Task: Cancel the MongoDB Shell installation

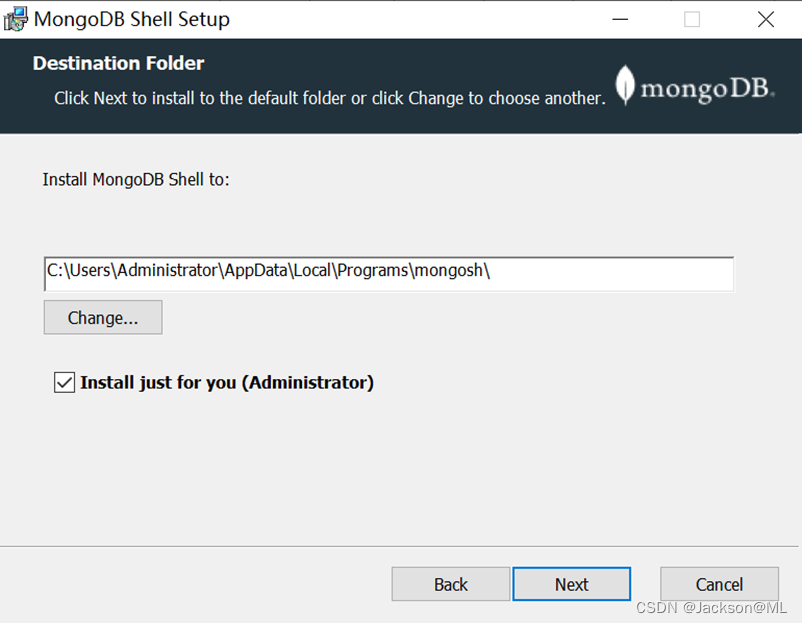Action: click(719, 584)
